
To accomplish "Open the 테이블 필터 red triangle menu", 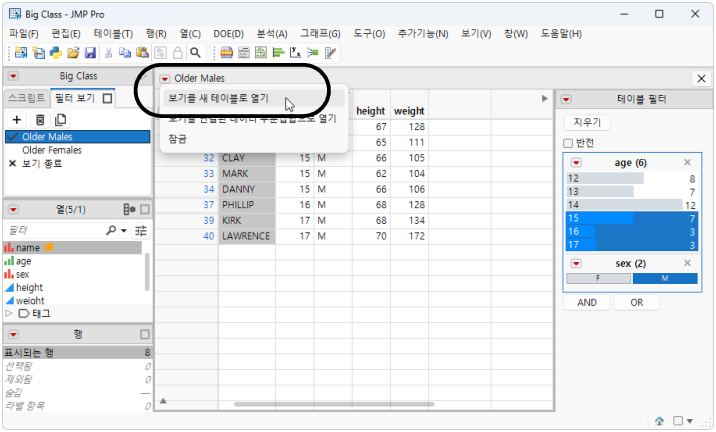I will click(x=566, y=100).
